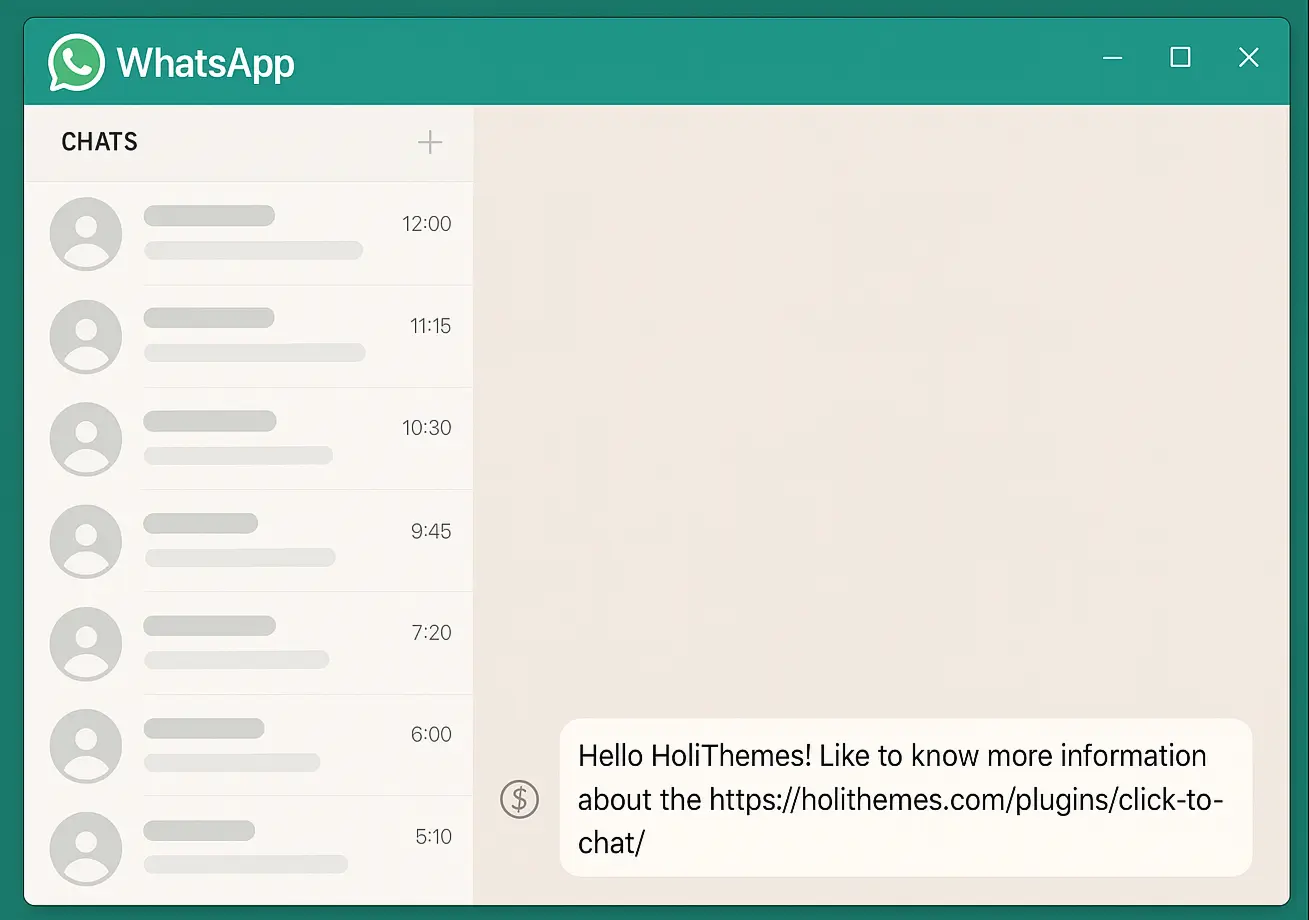Click the avatar of the 6:00 chat
This screenshot has height=920, width=1309.
point(86,745)
